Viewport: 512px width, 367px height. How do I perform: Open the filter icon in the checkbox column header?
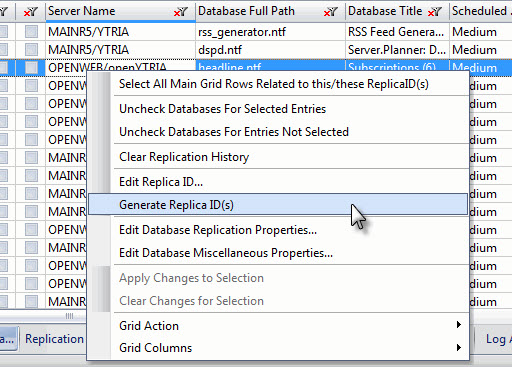(x=30, y=12)
